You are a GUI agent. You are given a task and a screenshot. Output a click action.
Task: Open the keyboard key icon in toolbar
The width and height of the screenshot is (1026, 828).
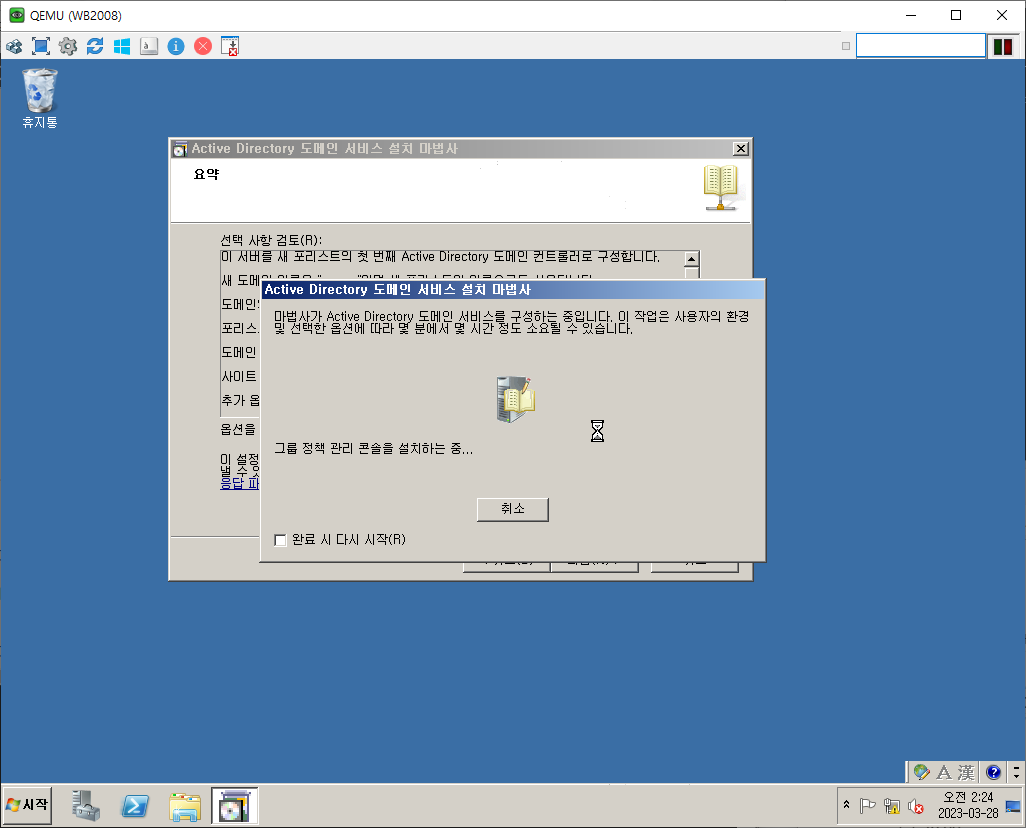click(x=149, y=46)
